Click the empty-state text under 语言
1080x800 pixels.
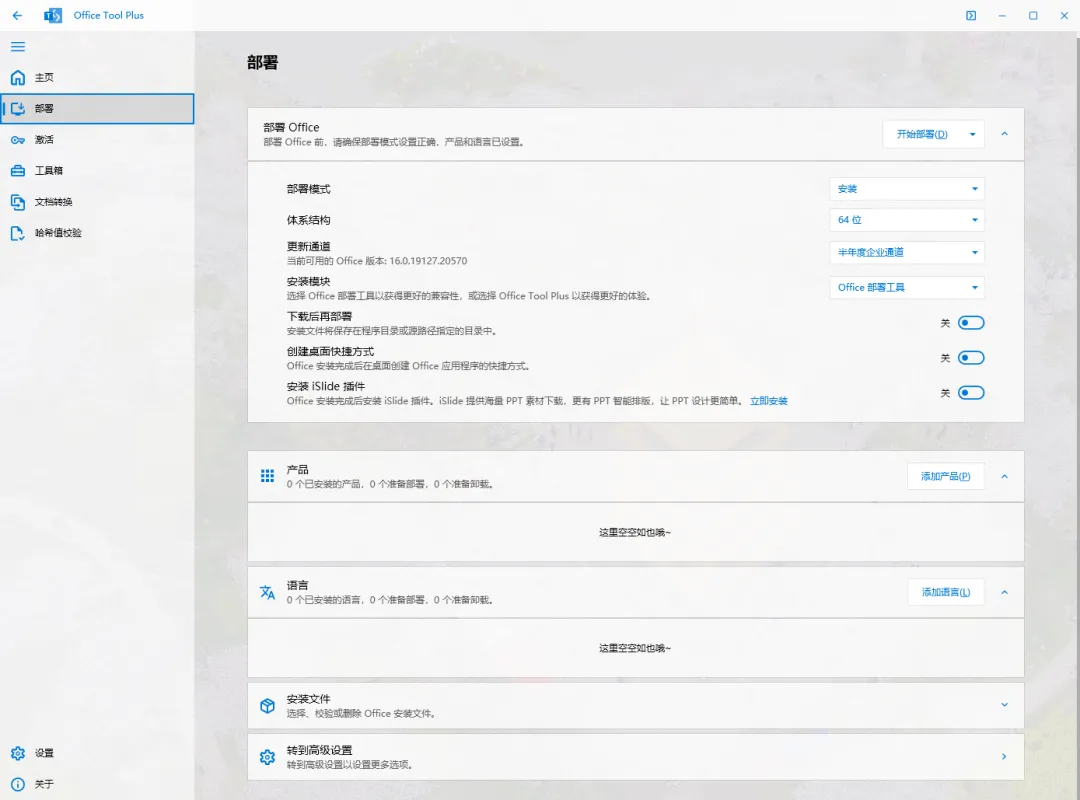click(x=634, y=648)
